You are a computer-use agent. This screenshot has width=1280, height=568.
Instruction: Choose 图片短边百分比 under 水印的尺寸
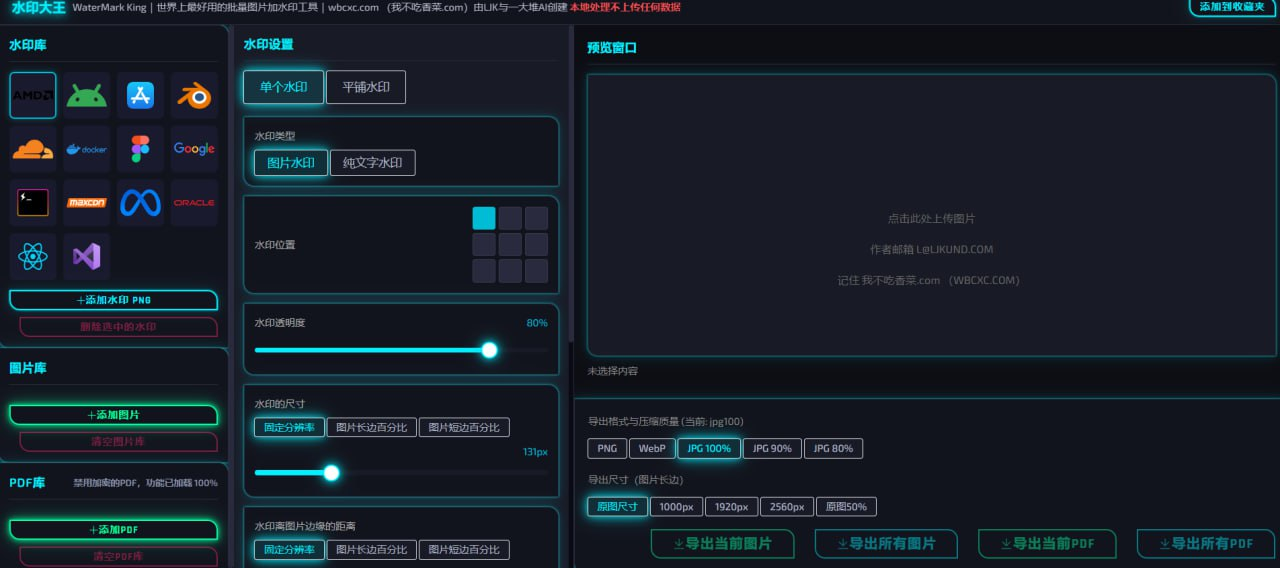pos(464,427)
